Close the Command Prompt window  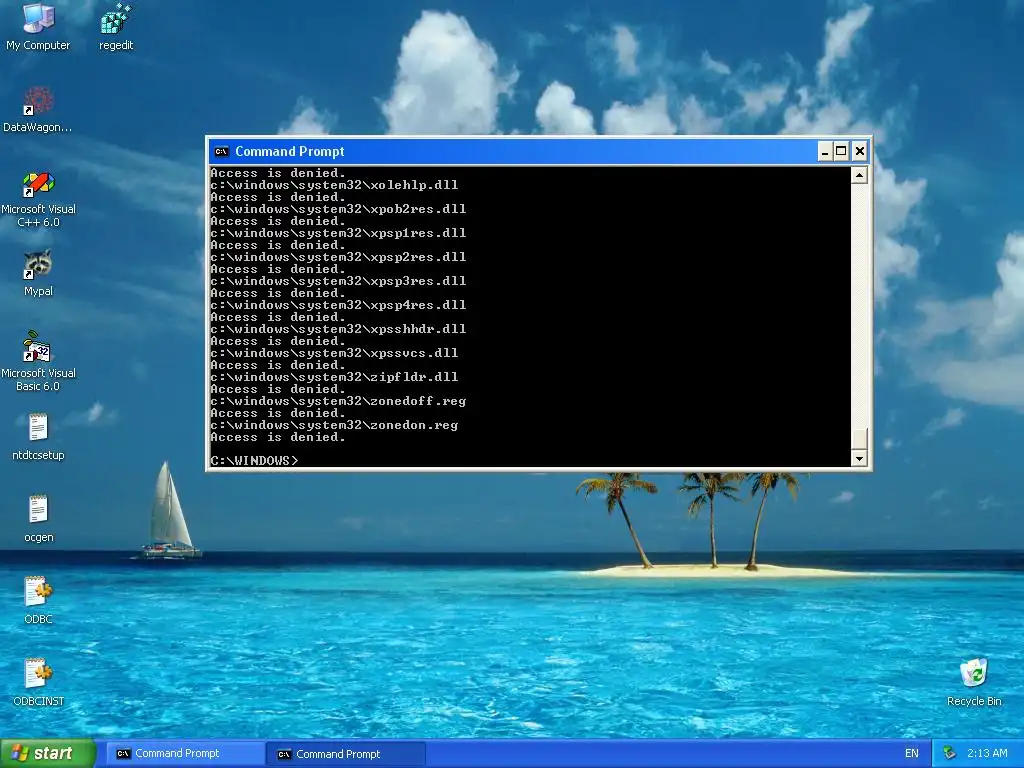click(x=860, y=152)
